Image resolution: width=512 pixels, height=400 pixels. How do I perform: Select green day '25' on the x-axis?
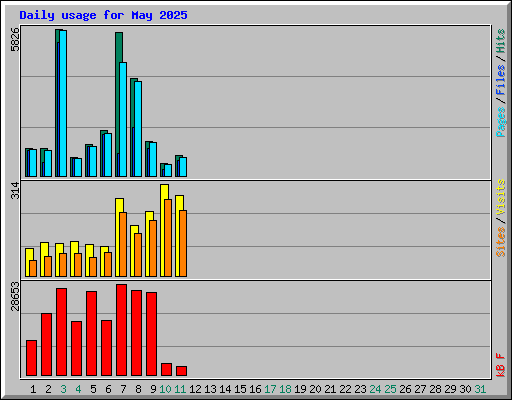coord(390,389)
